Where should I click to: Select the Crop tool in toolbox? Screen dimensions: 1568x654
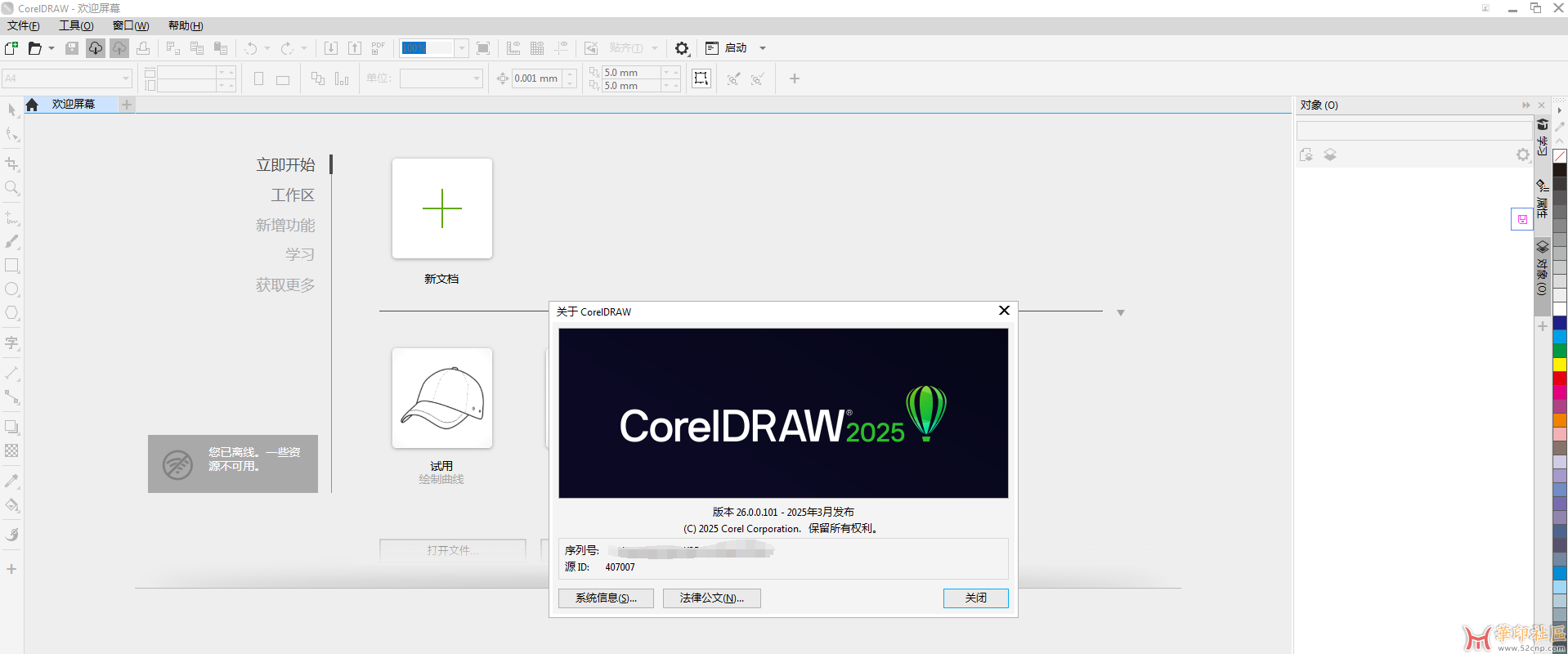[x=11, y=163]
